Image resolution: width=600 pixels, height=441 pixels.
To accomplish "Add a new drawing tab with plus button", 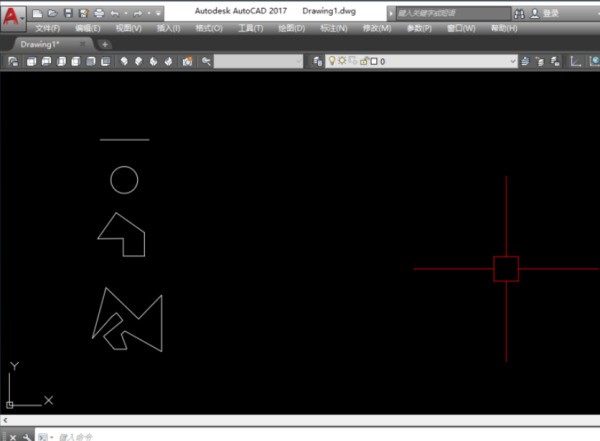I will point(105,44).
